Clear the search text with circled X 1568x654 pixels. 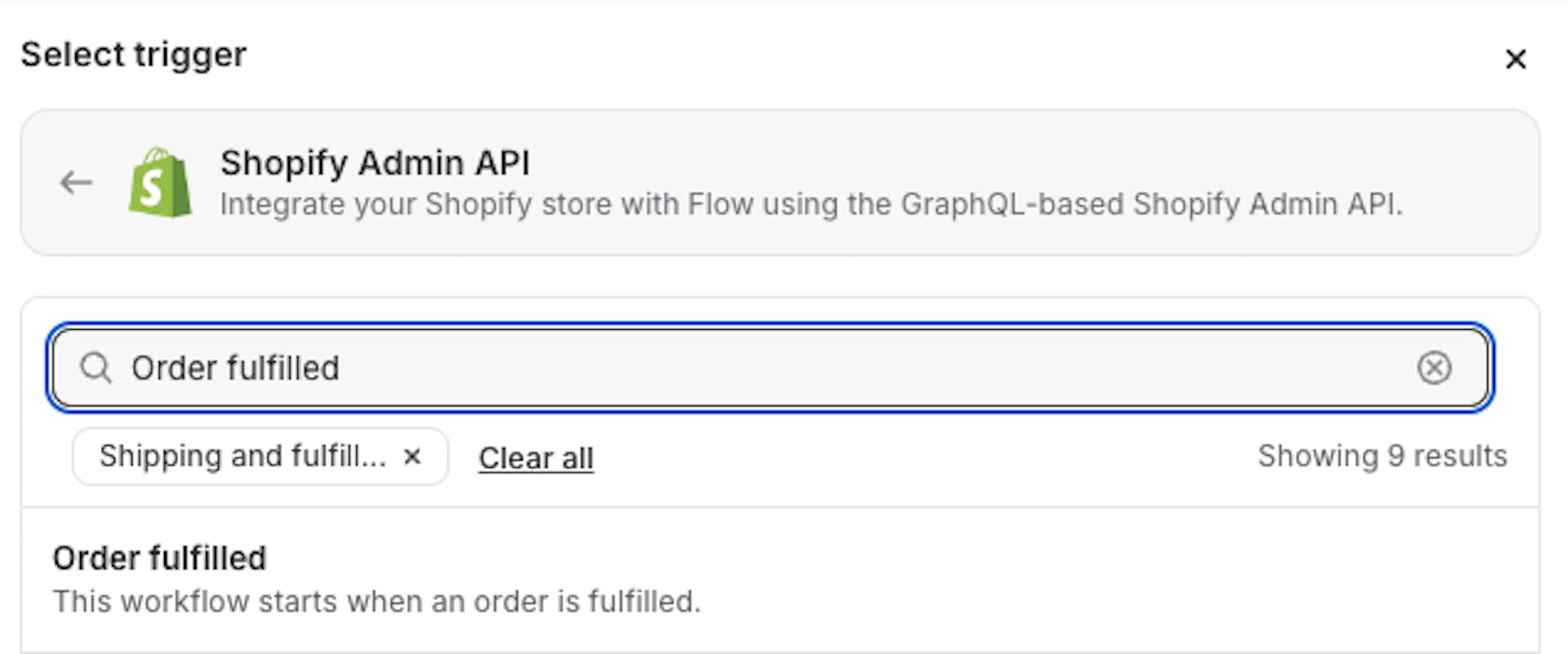click(x=1434, y=368)
